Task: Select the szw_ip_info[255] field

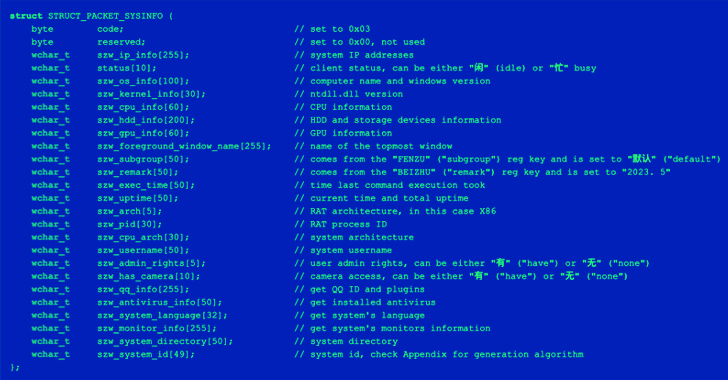Action: [x=143, y=55]
